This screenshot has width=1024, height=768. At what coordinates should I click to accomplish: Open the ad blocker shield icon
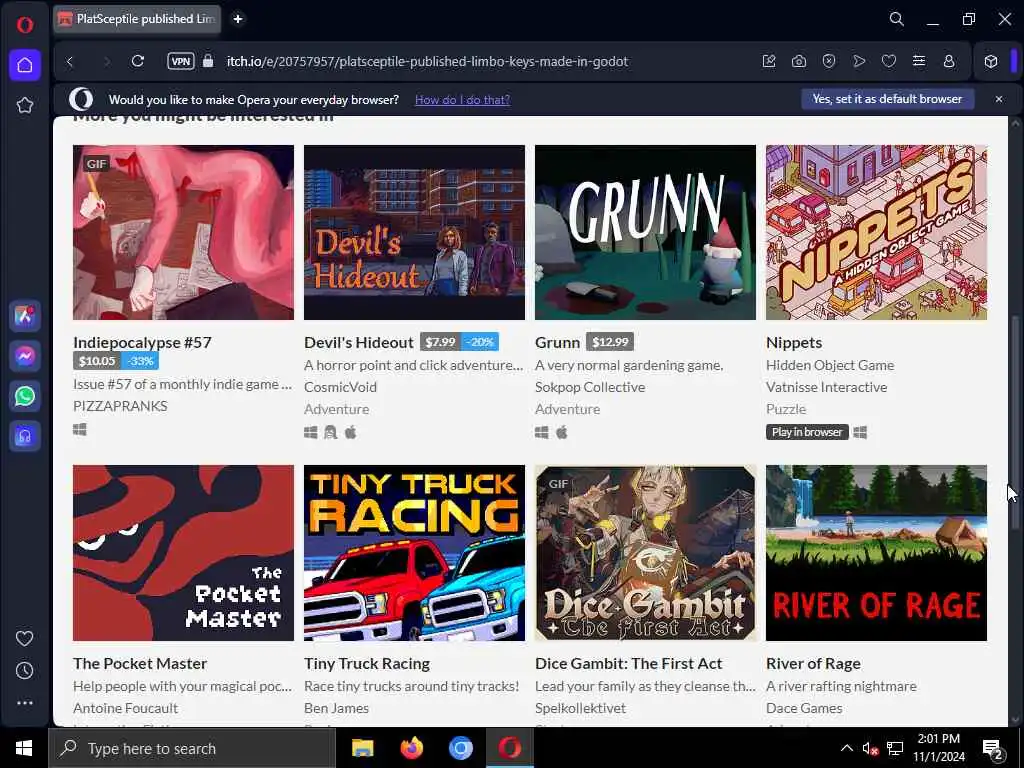tap(829, 61)
